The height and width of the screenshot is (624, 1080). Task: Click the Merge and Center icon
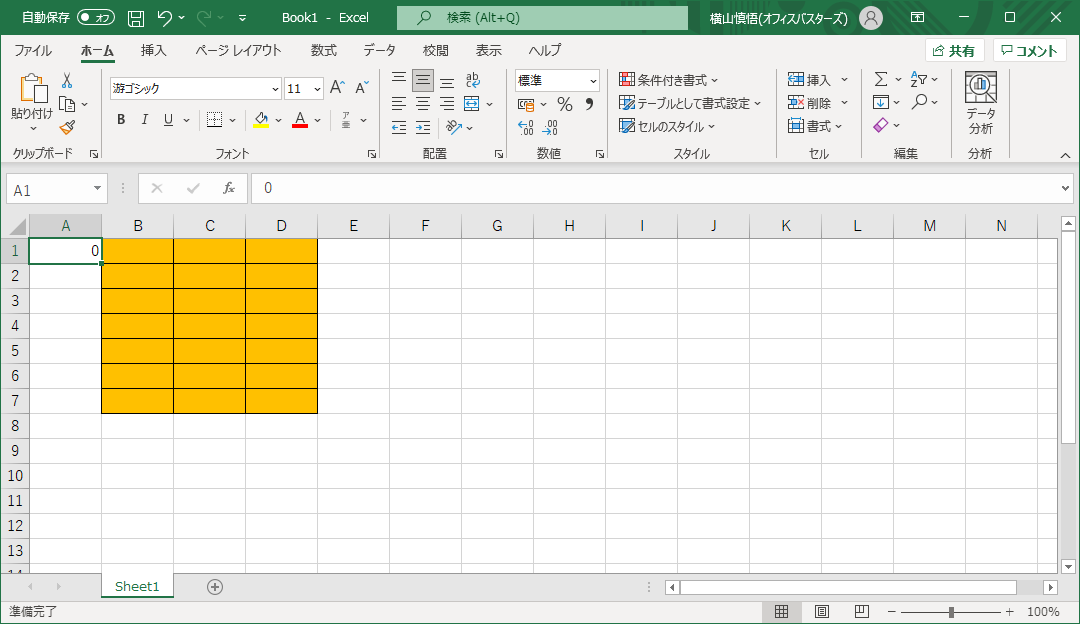coord(473,104)
